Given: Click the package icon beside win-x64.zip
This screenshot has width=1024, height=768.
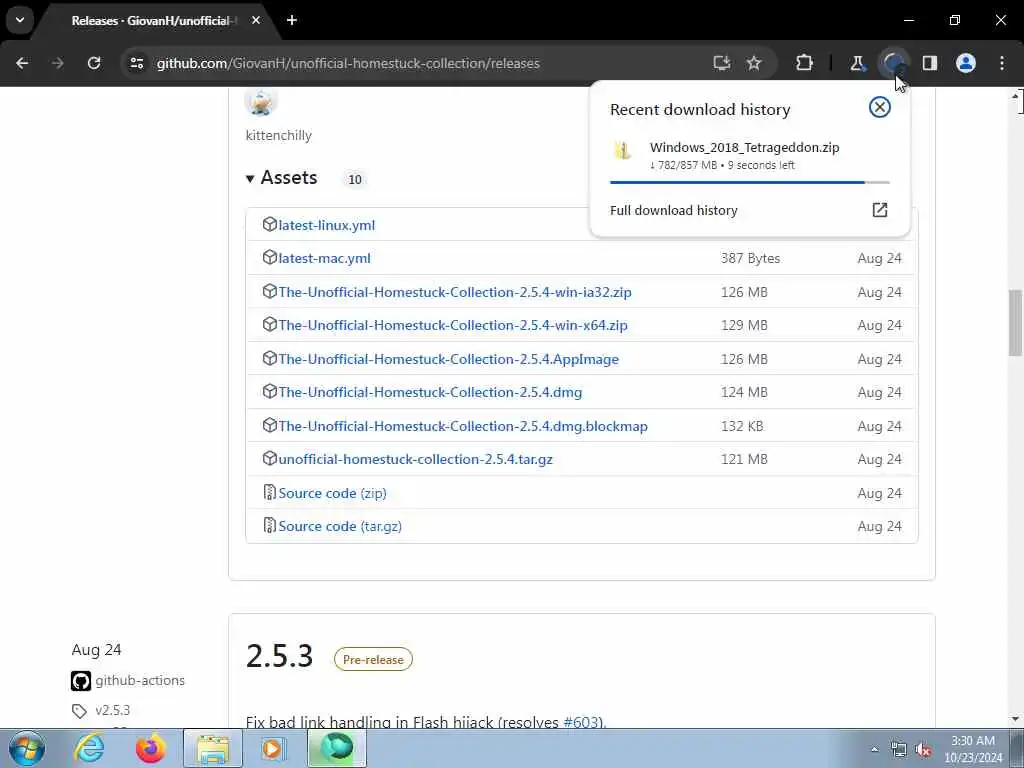Looking at the screenshot, I should point(269,325).
